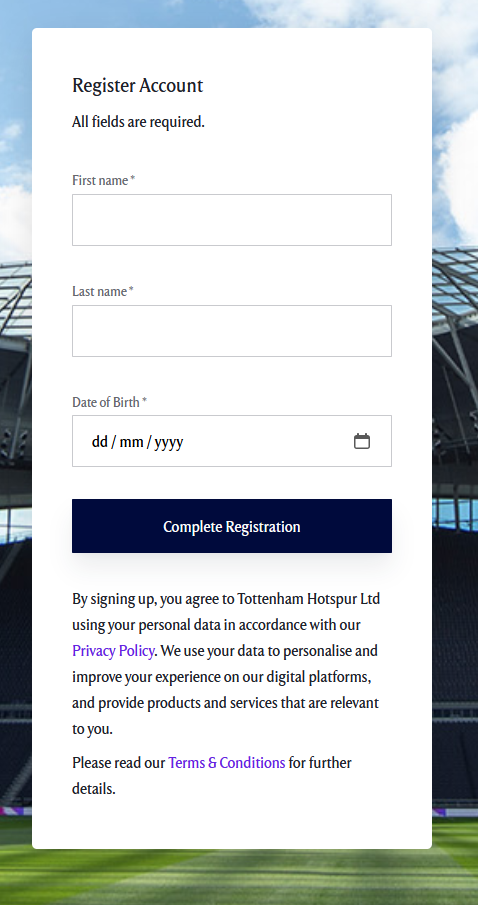
Task: Click the grass pitch below the form
Action: 239,877
